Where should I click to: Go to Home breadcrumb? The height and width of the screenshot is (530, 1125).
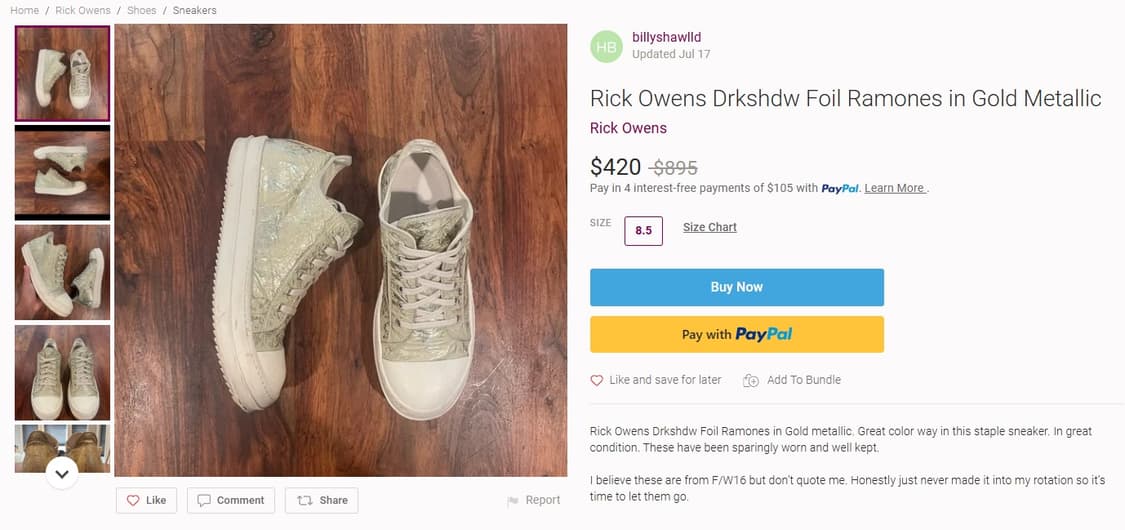pyautogui.click(x=24, y=10)
